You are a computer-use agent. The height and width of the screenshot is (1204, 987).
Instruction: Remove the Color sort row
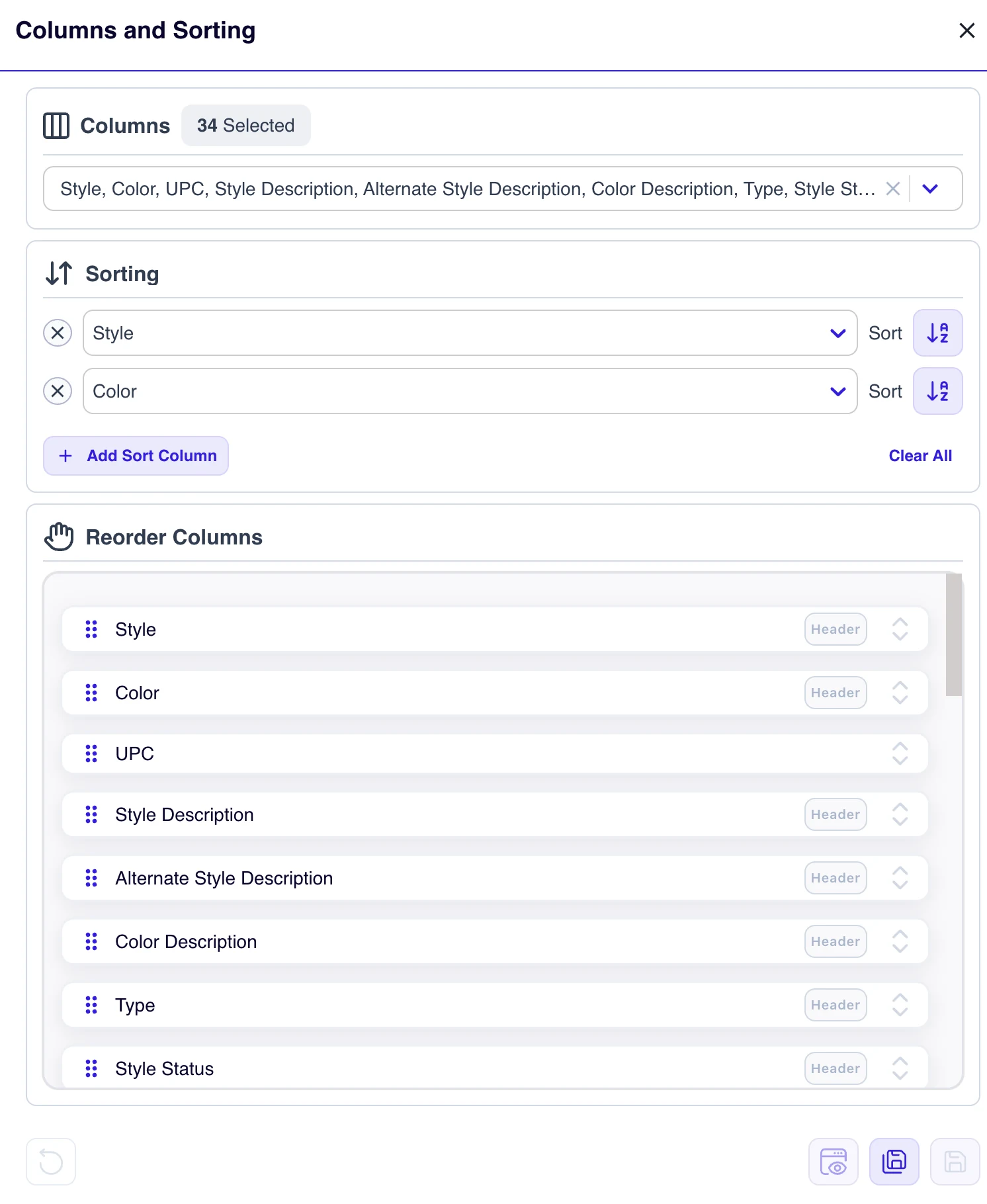pyautogui.click(x=58, y=391)
